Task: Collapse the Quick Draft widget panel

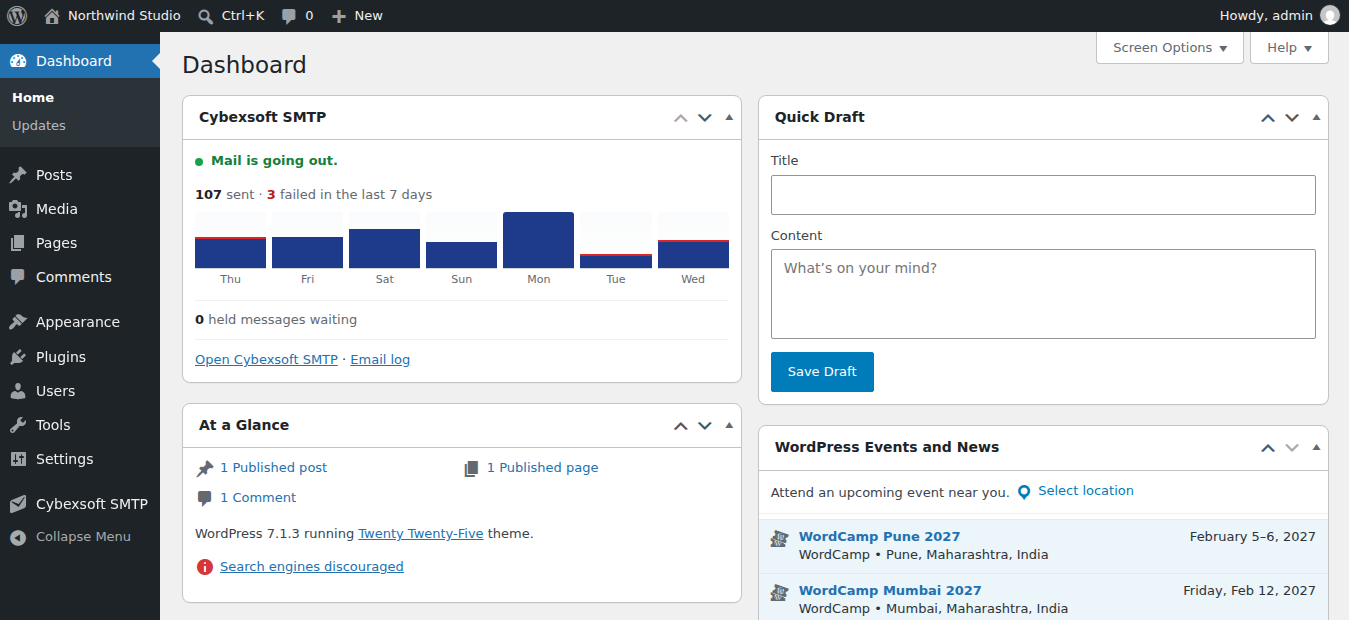Action: tap(1316, 118)
